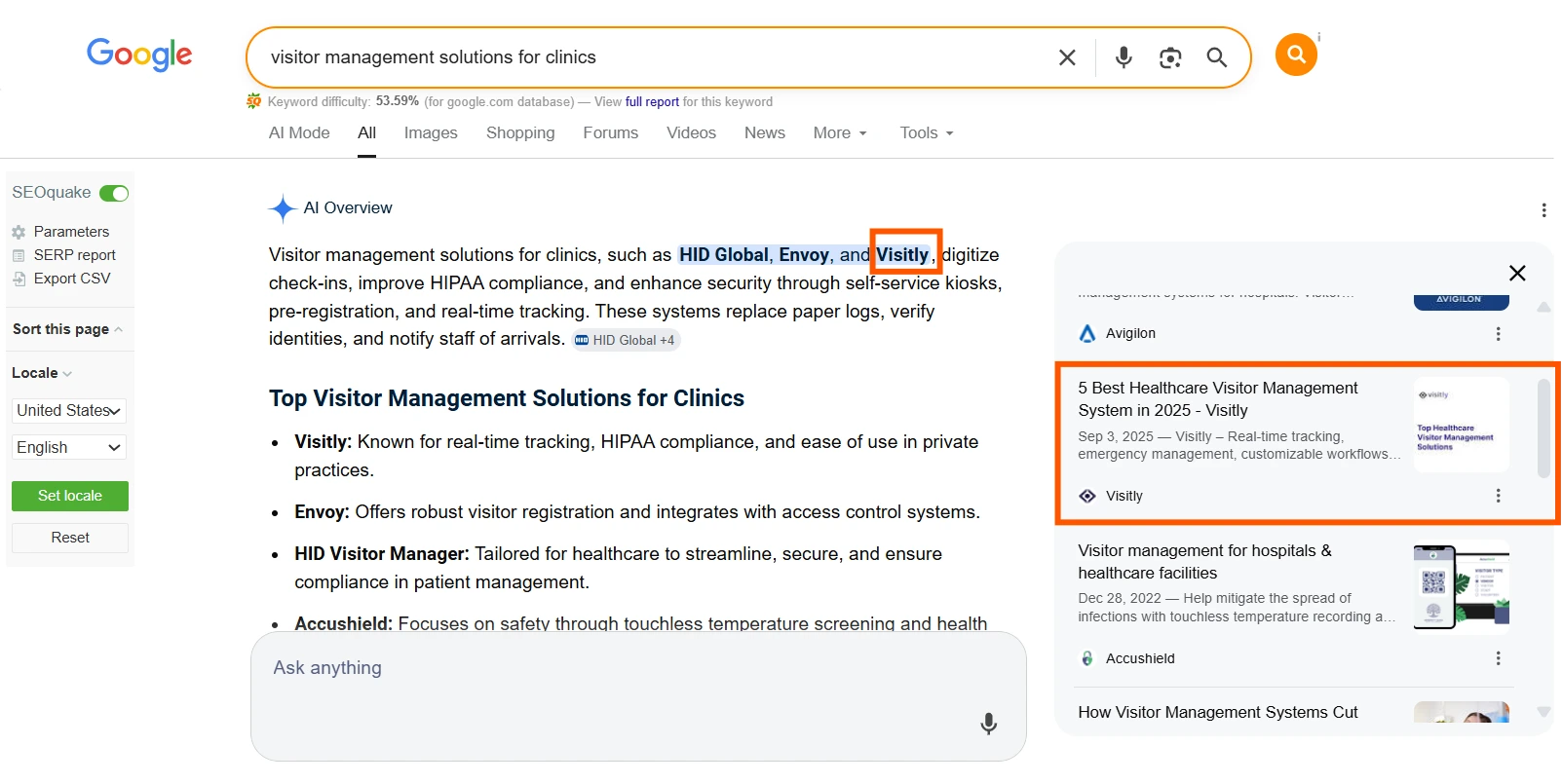This screenshot has width=1562, height=784.
Task: Select the All results tab
Action: 366,133
